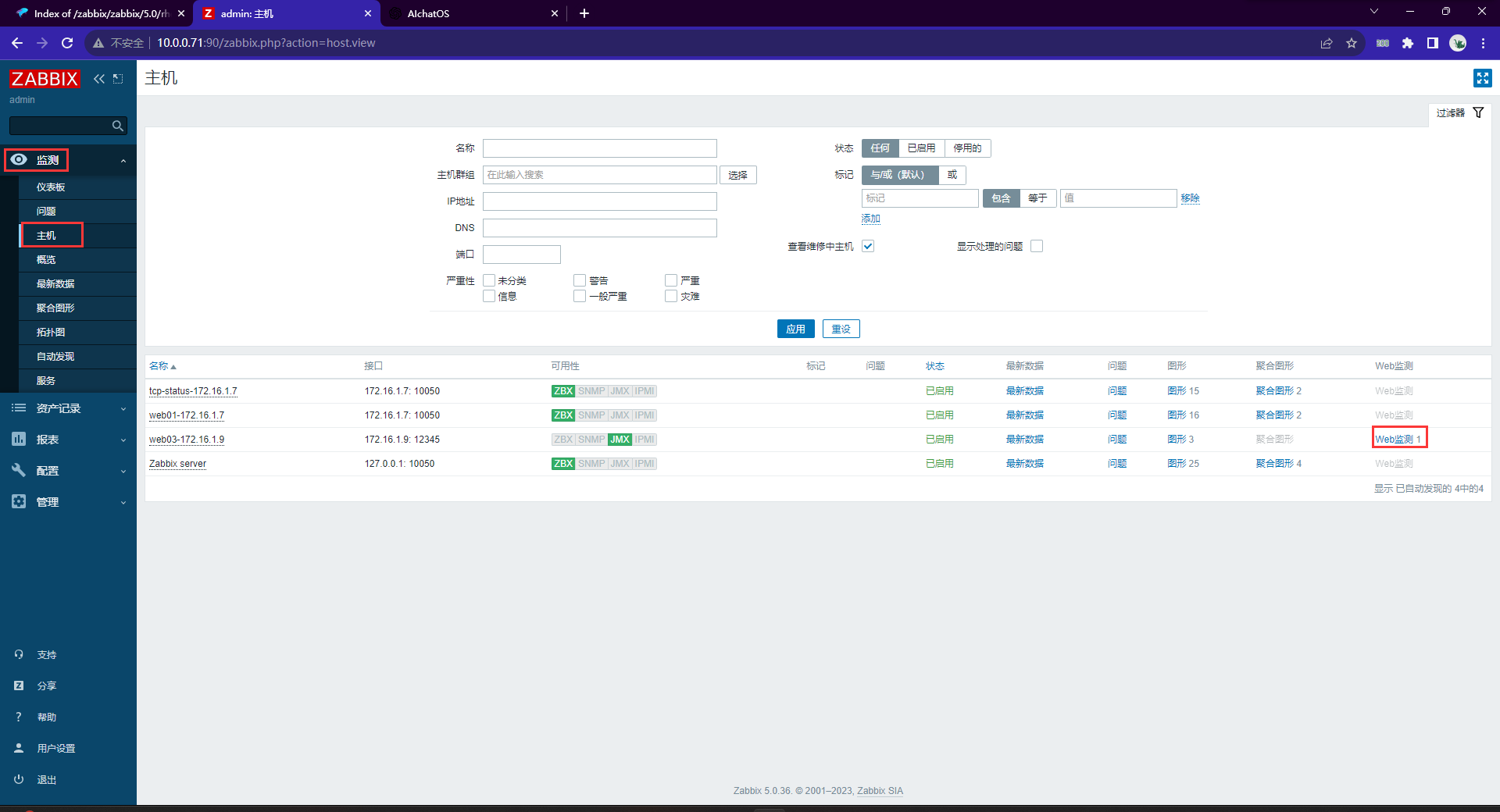Screen dimensions: 1500x812
Task: Bookmark this page with star icon
Action: 1352,43
